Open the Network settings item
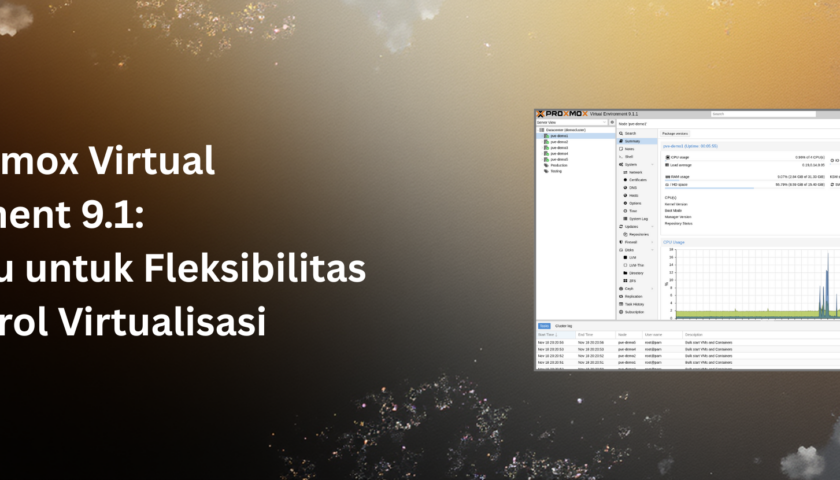The width and height of the screenshot is (840, 480). coord(635,172)
